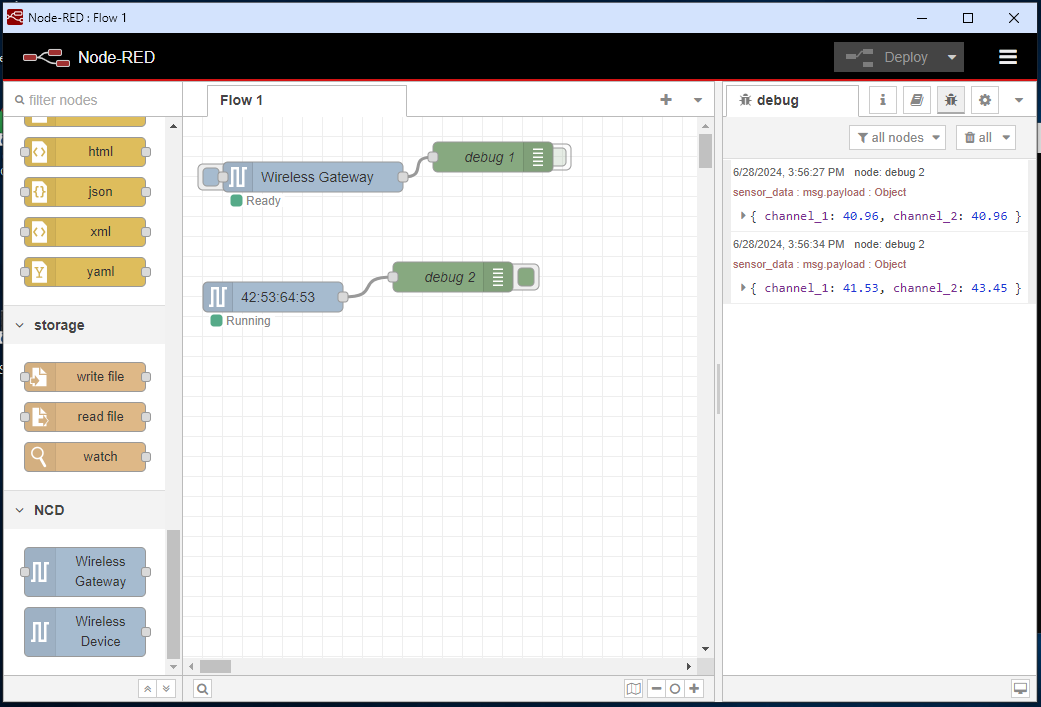Select the read file palette node
Viewport: 1041px width, 707px height.
coord(85,417)
